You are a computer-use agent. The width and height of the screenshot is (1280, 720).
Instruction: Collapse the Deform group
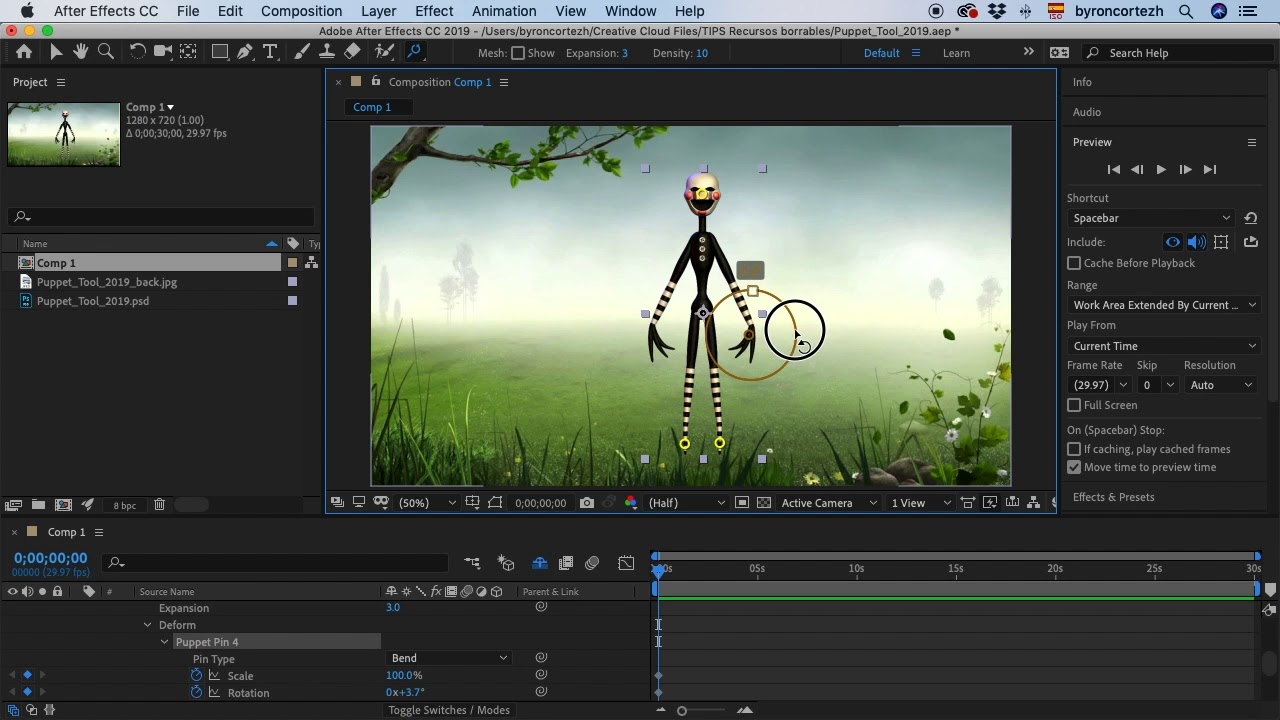pyautogui.click(x=147, y=625)
